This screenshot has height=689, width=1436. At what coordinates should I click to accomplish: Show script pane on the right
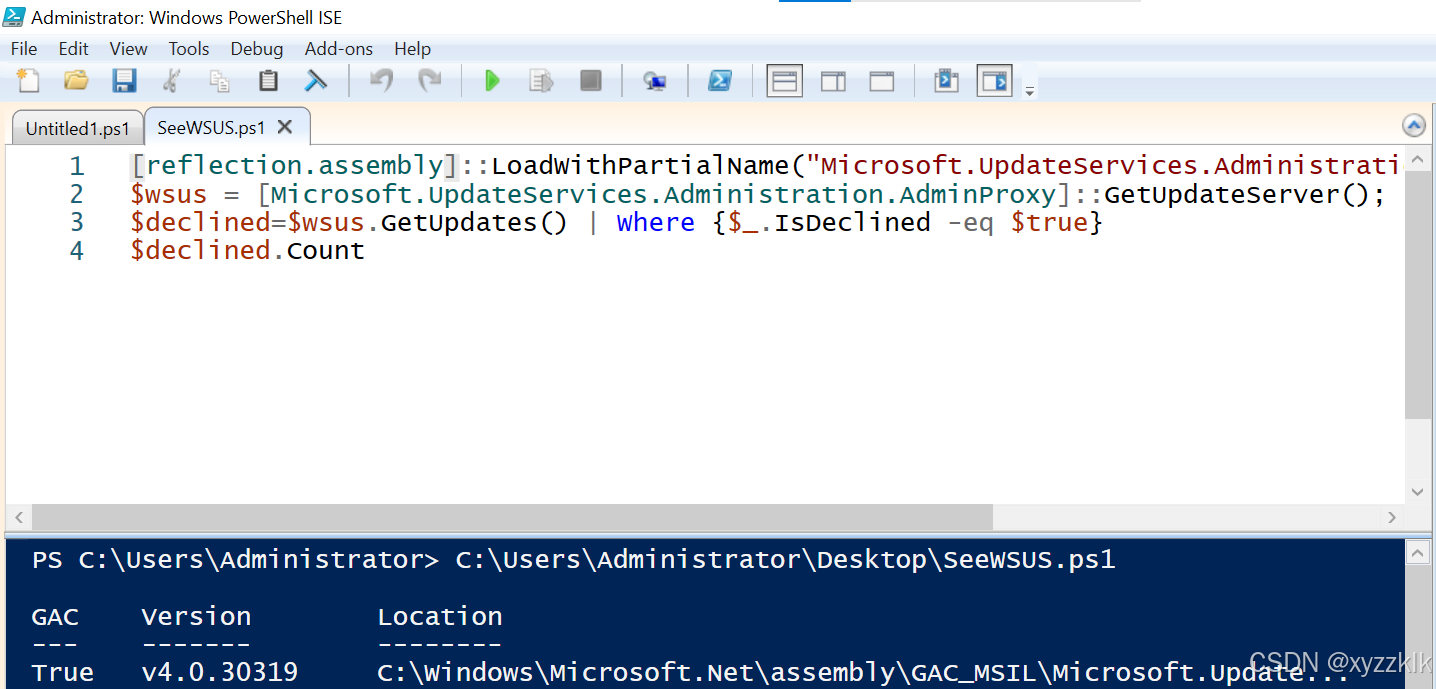pos(833,81)
